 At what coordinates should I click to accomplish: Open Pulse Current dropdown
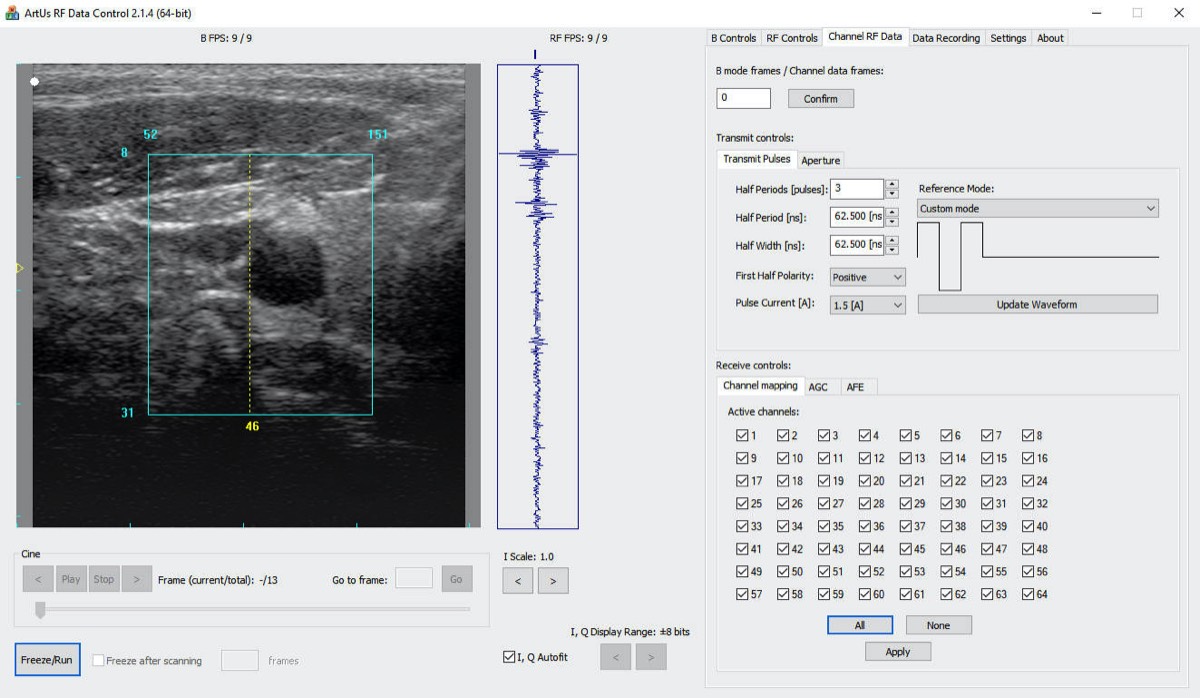pos(867,305)
